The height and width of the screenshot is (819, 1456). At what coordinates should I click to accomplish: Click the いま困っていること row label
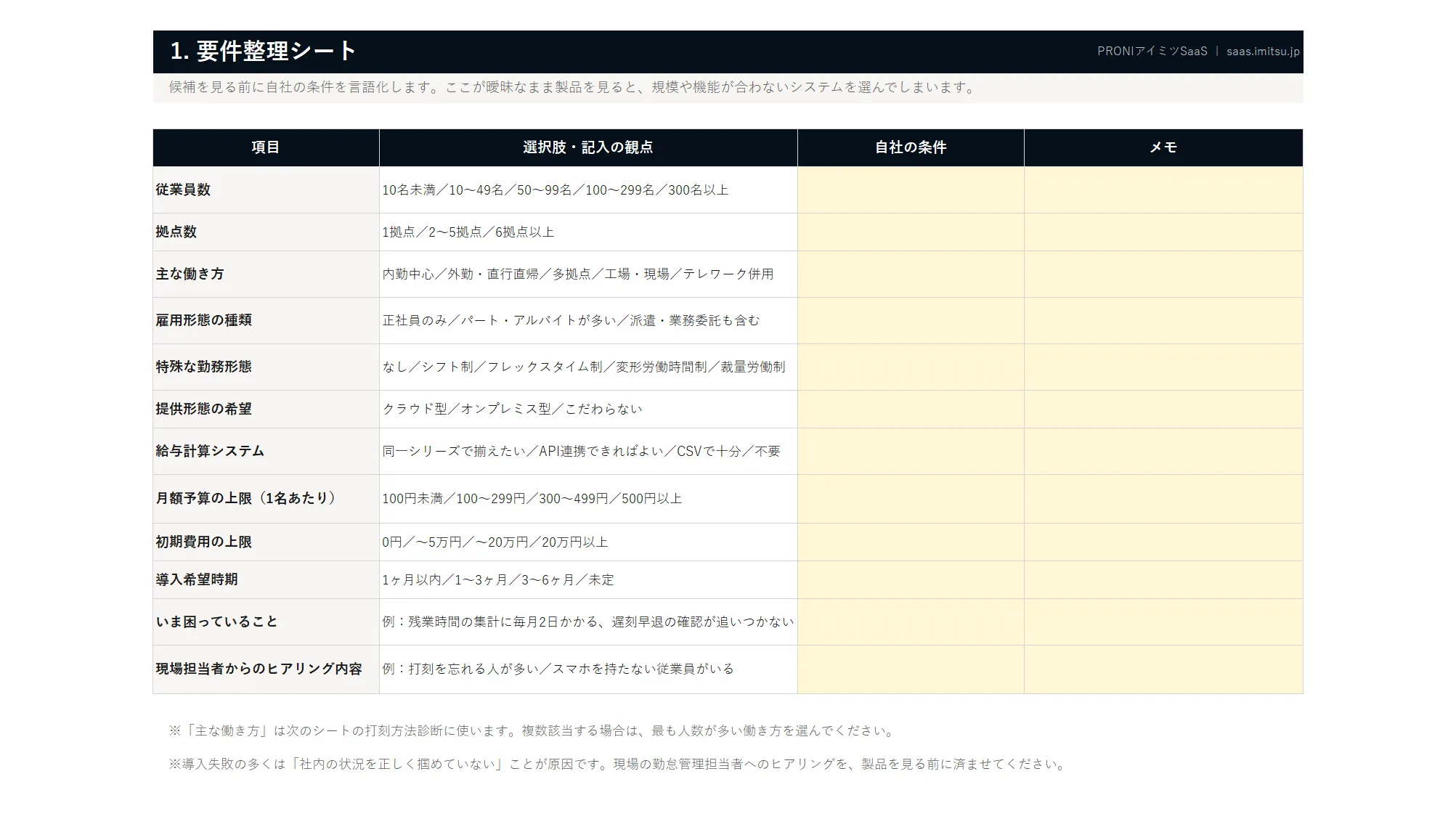pos(217,622)
